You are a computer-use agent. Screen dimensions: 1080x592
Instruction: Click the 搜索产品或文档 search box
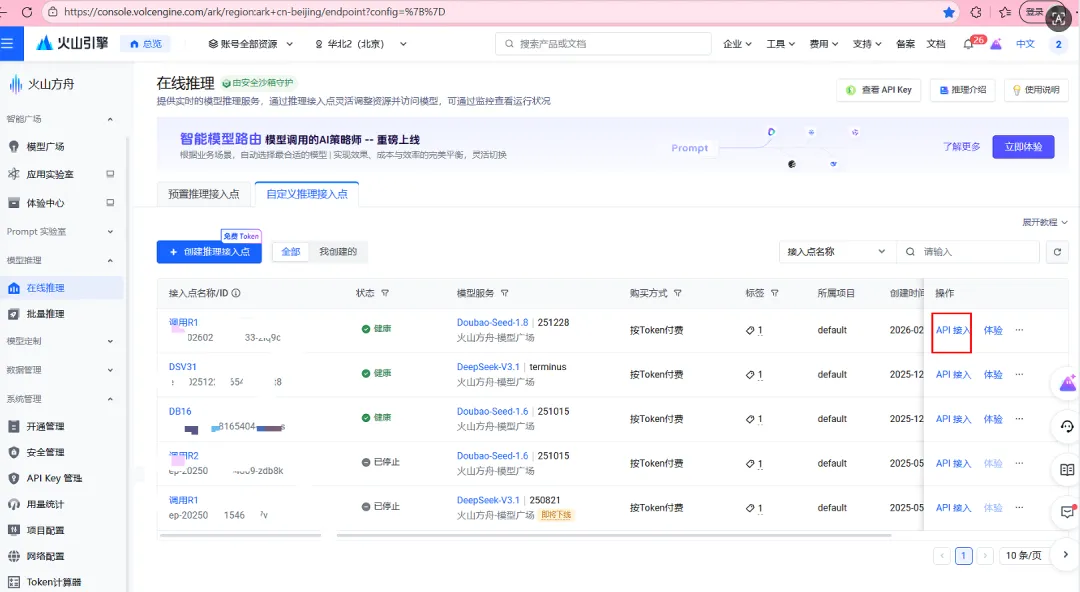(603, 43)
